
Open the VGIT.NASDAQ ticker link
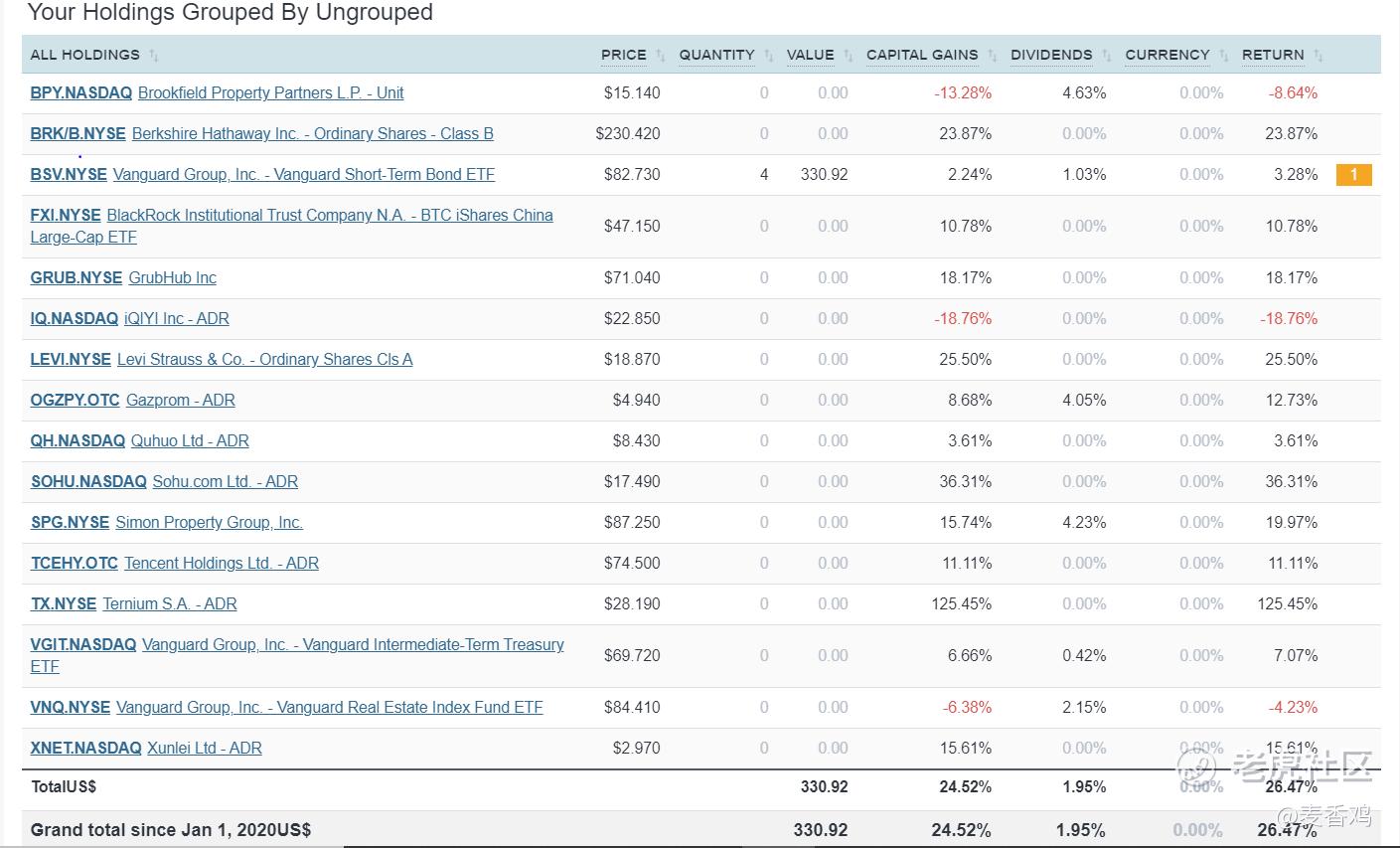click(x=82, y=644)
